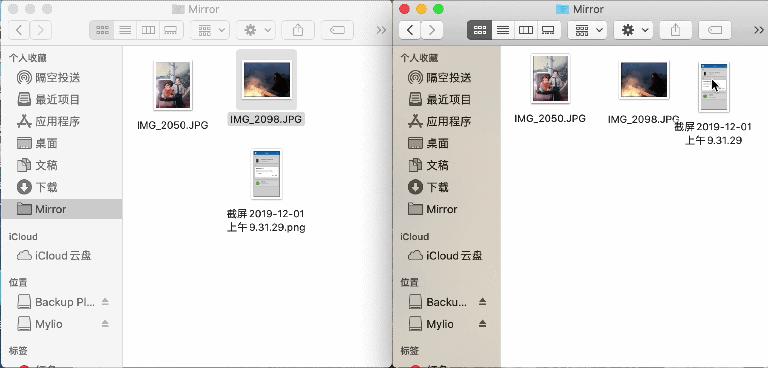This screenshot has height=368, width=768.
Task: Select Mirror folder in left window sidebar
Action: (x=61, y=209)
